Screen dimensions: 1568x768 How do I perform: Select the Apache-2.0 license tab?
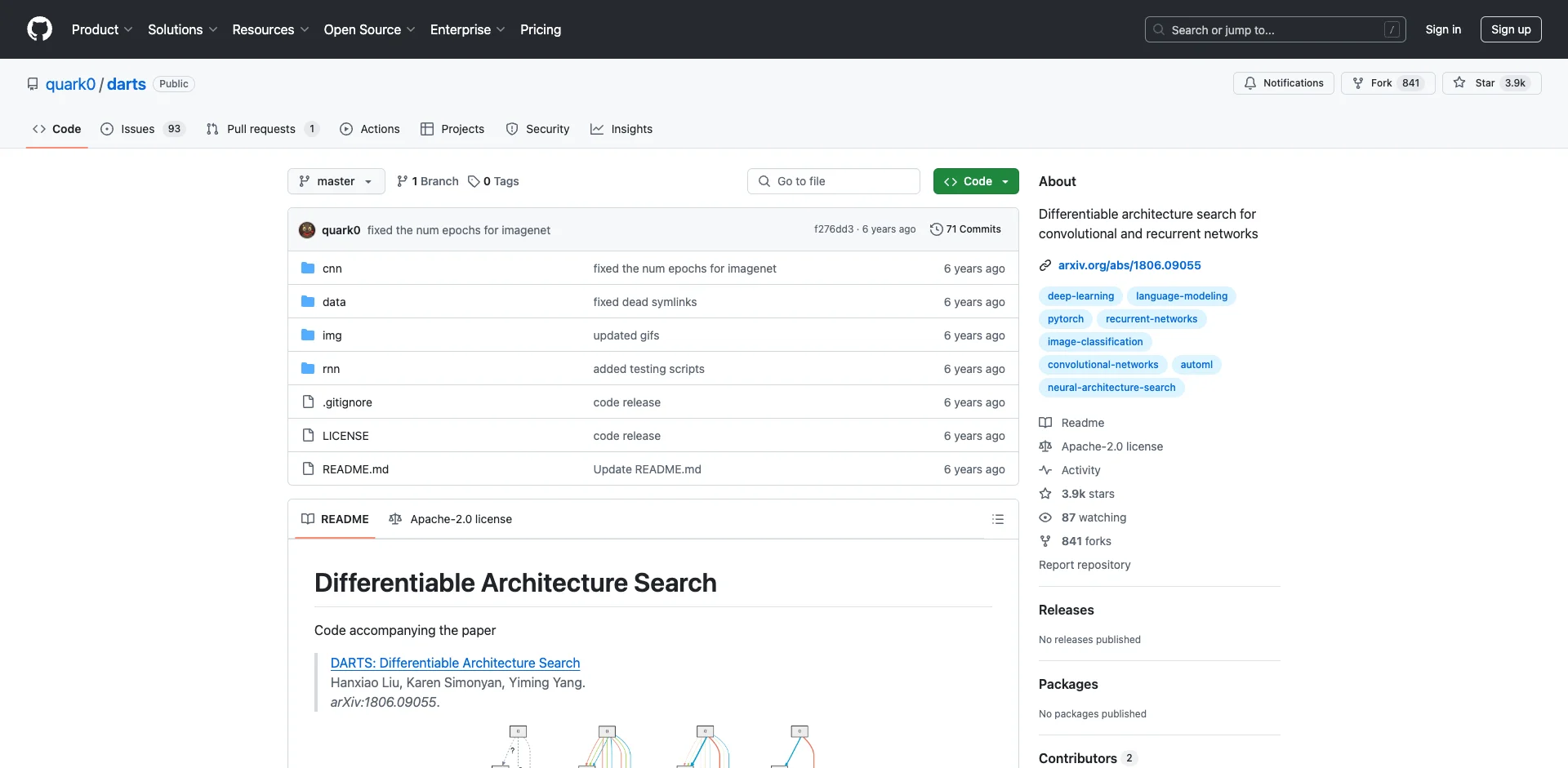pyautogui.click(x=451, y=519)
